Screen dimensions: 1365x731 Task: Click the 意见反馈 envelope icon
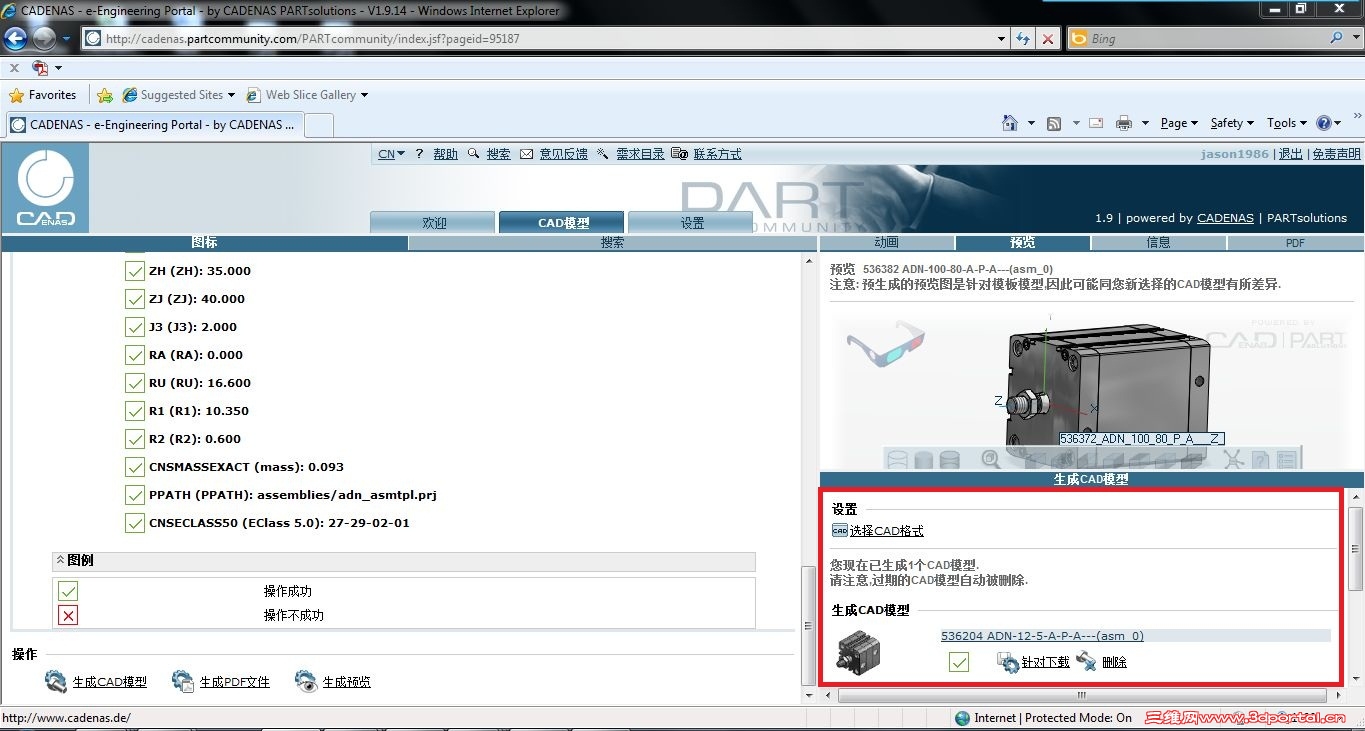526,154
